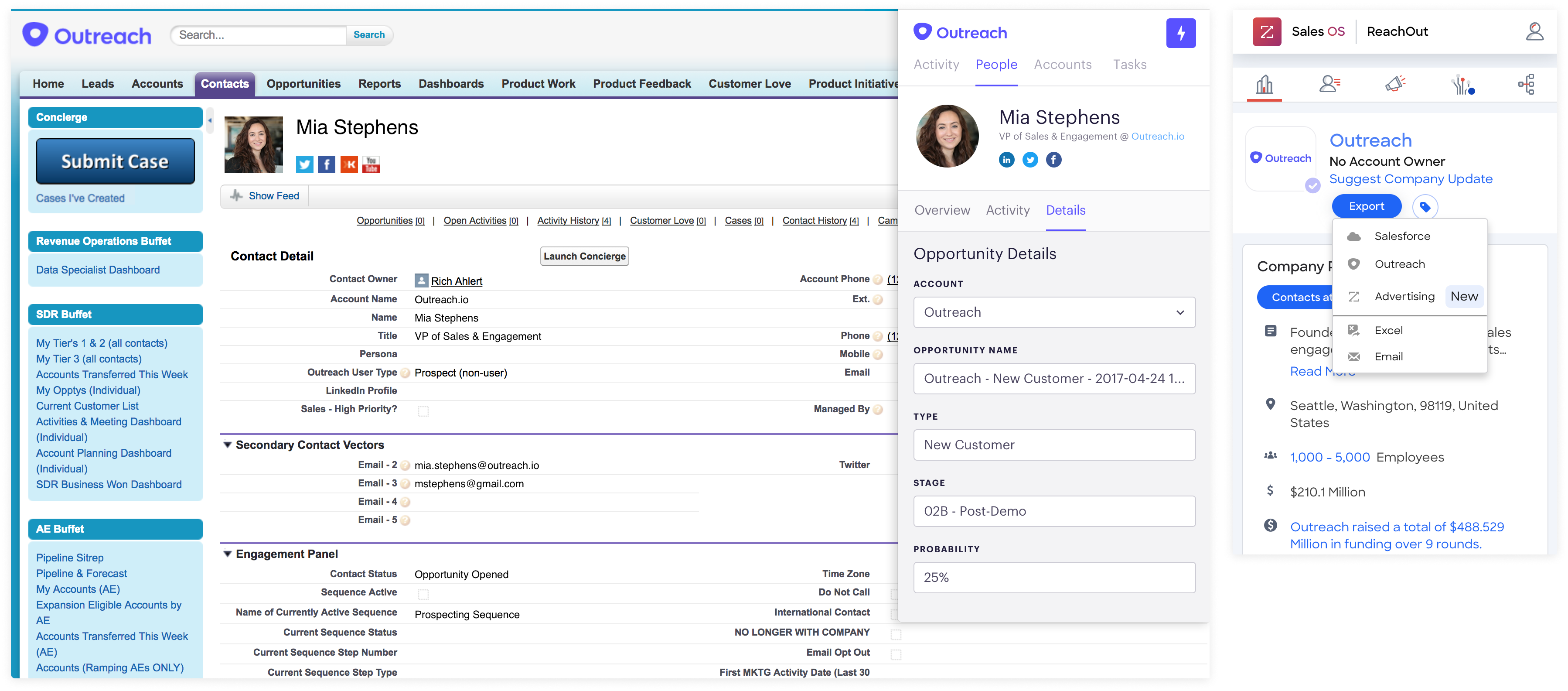The image size is (1568, 691).
Task: Toggle the Sales - High Priority checkbox
Action: pyautogui.click(x=423, y=411)
